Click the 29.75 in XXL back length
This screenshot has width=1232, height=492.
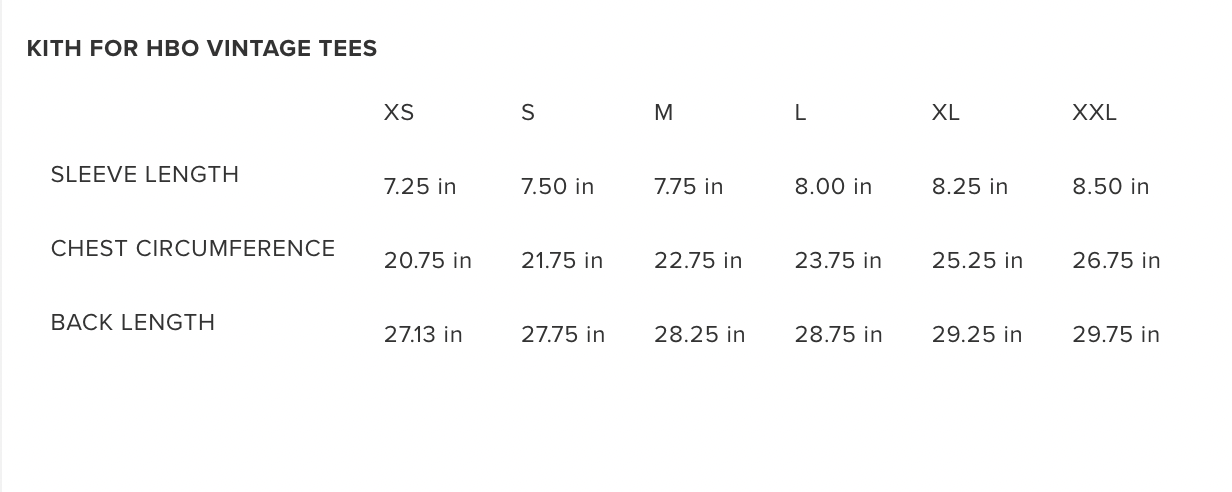(x=1116, y=335)
